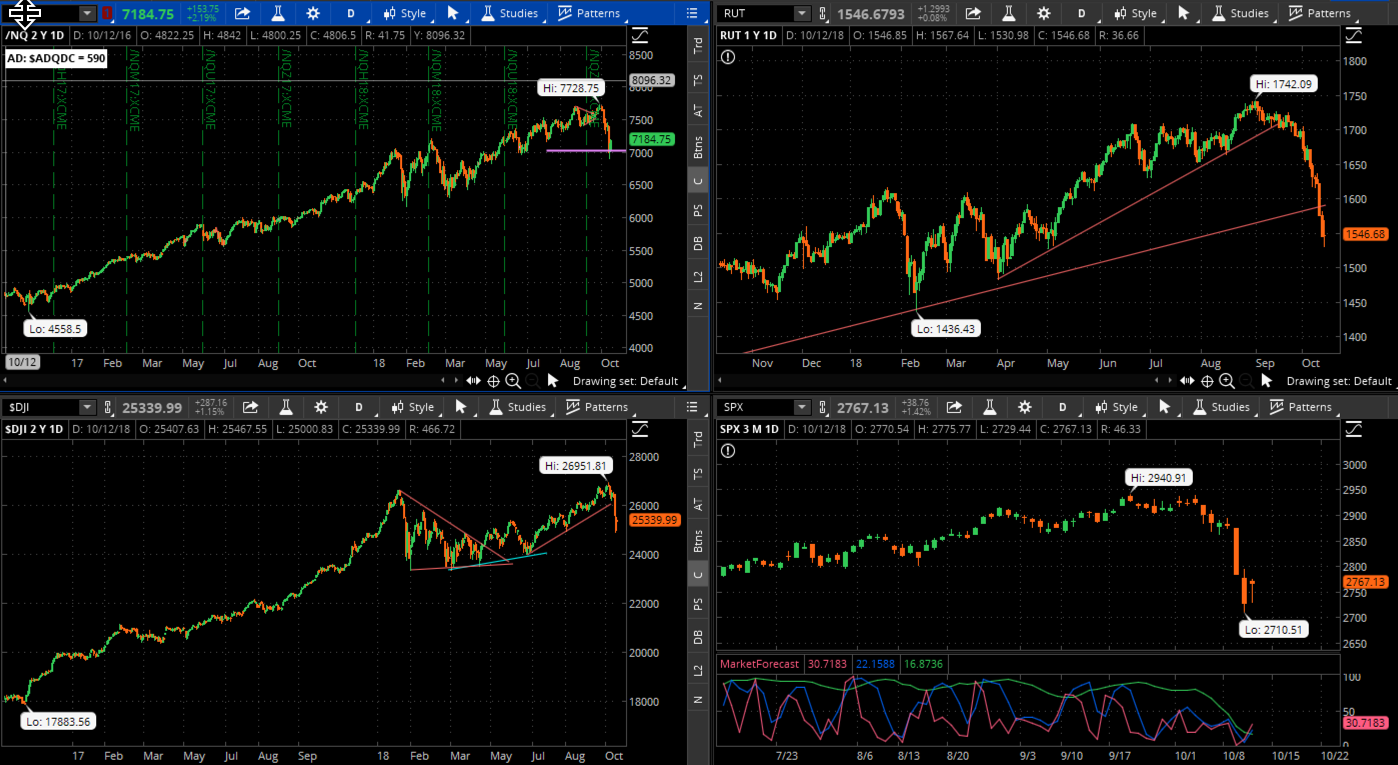
Task: Click exclamation alert icon in RUT chart
Action: (727, 56)
